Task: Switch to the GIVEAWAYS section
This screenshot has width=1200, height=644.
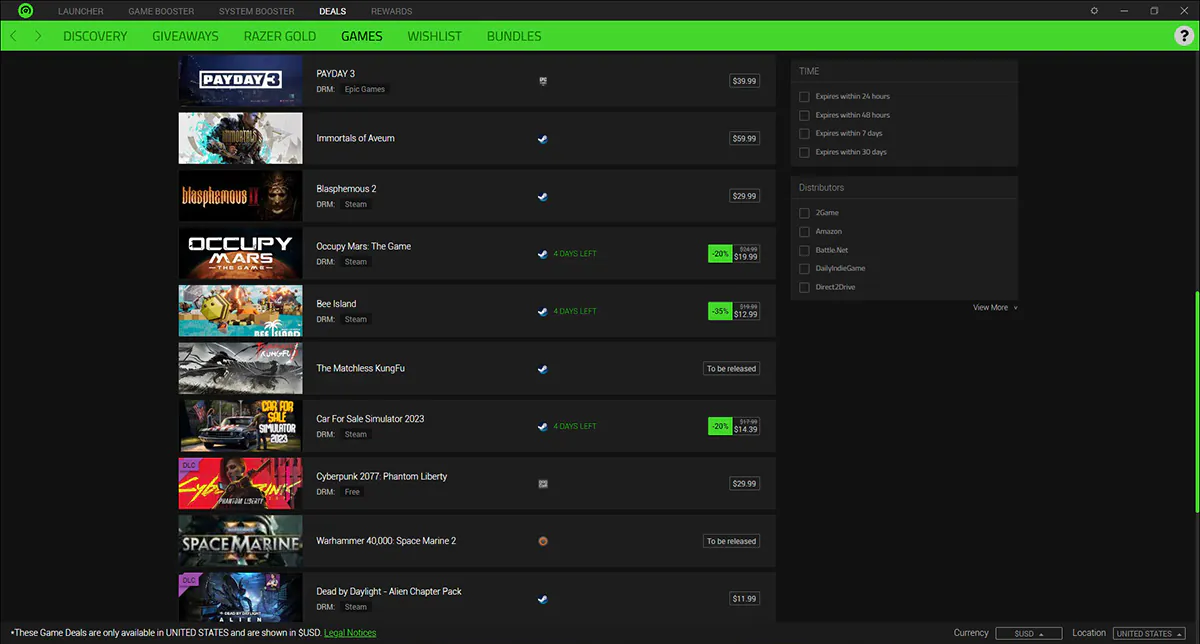Action: [x=185, y=36]
